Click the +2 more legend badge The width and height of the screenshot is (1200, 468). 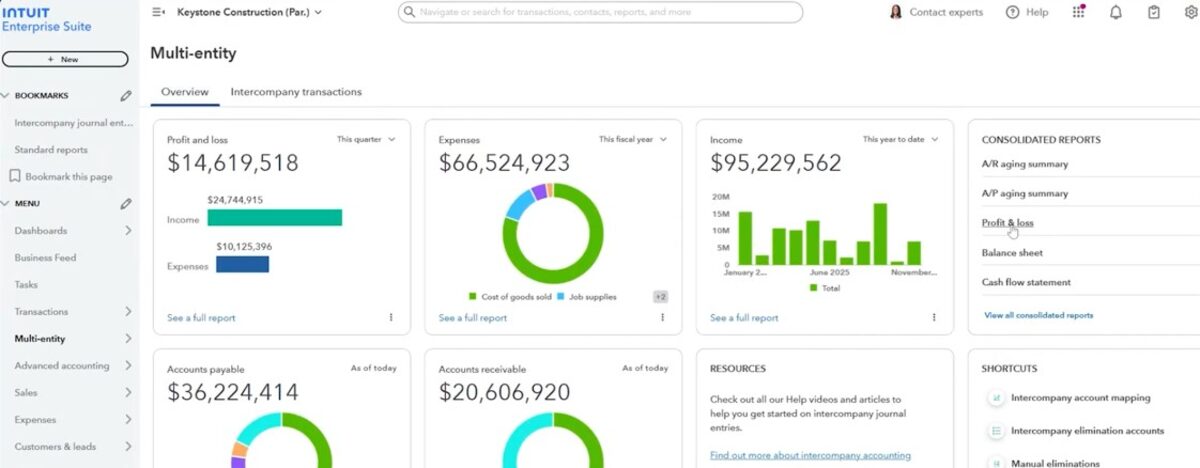(660, 297)
